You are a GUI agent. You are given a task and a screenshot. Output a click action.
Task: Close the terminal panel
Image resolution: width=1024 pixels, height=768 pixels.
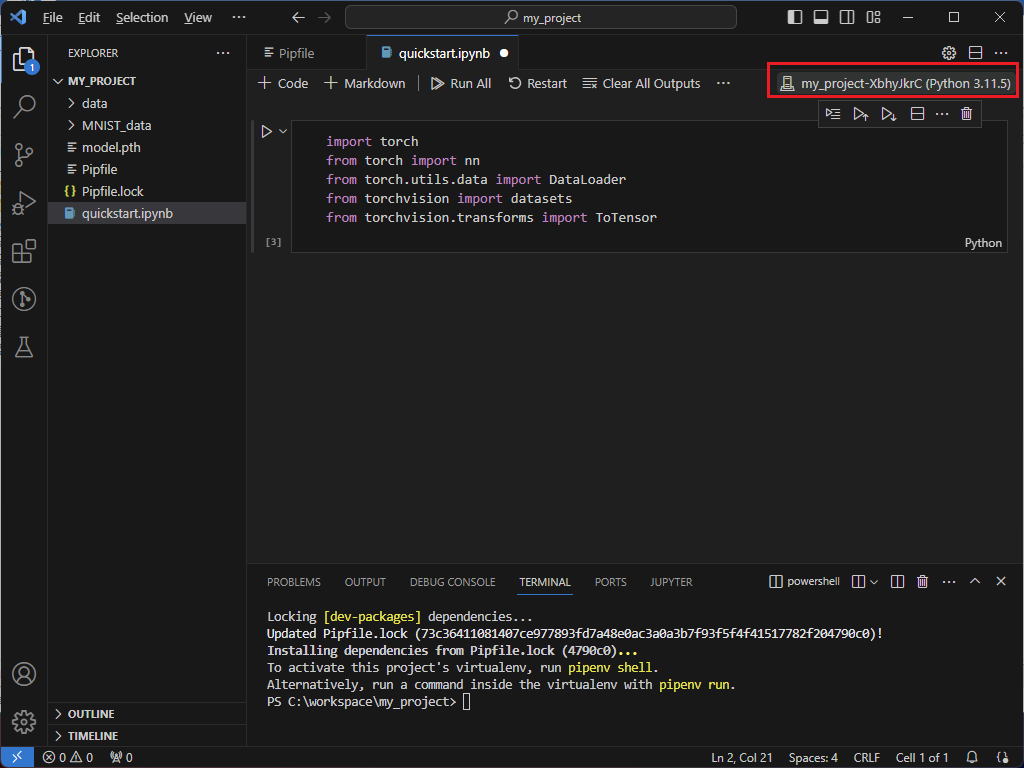pyautogui.click(x=1000, y=581)
